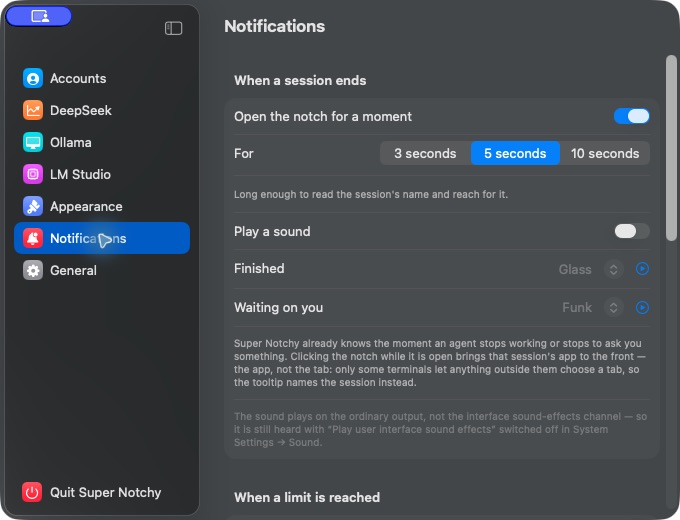680x520 pixels.
Task: Click the 'The sound plays on' note
Action: tap(440, 429)
